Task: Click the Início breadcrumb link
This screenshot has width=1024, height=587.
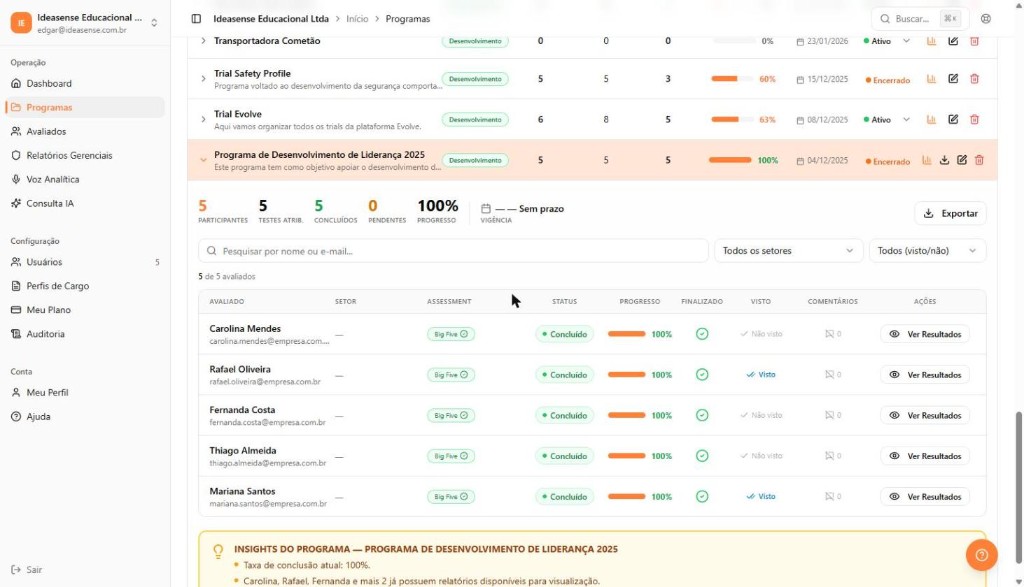Action: 357,19
